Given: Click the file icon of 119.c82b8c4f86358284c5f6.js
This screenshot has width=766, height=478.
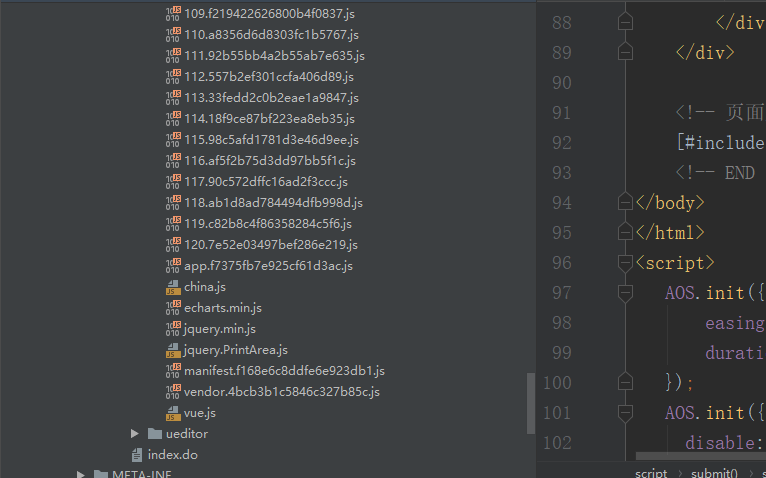Looking at the screenshot, I should (173, 224).
